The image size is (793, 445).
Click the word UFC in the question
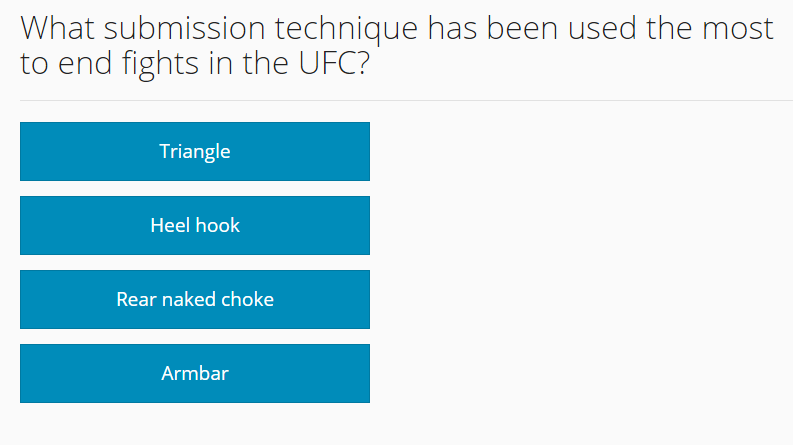click(328, 63)
